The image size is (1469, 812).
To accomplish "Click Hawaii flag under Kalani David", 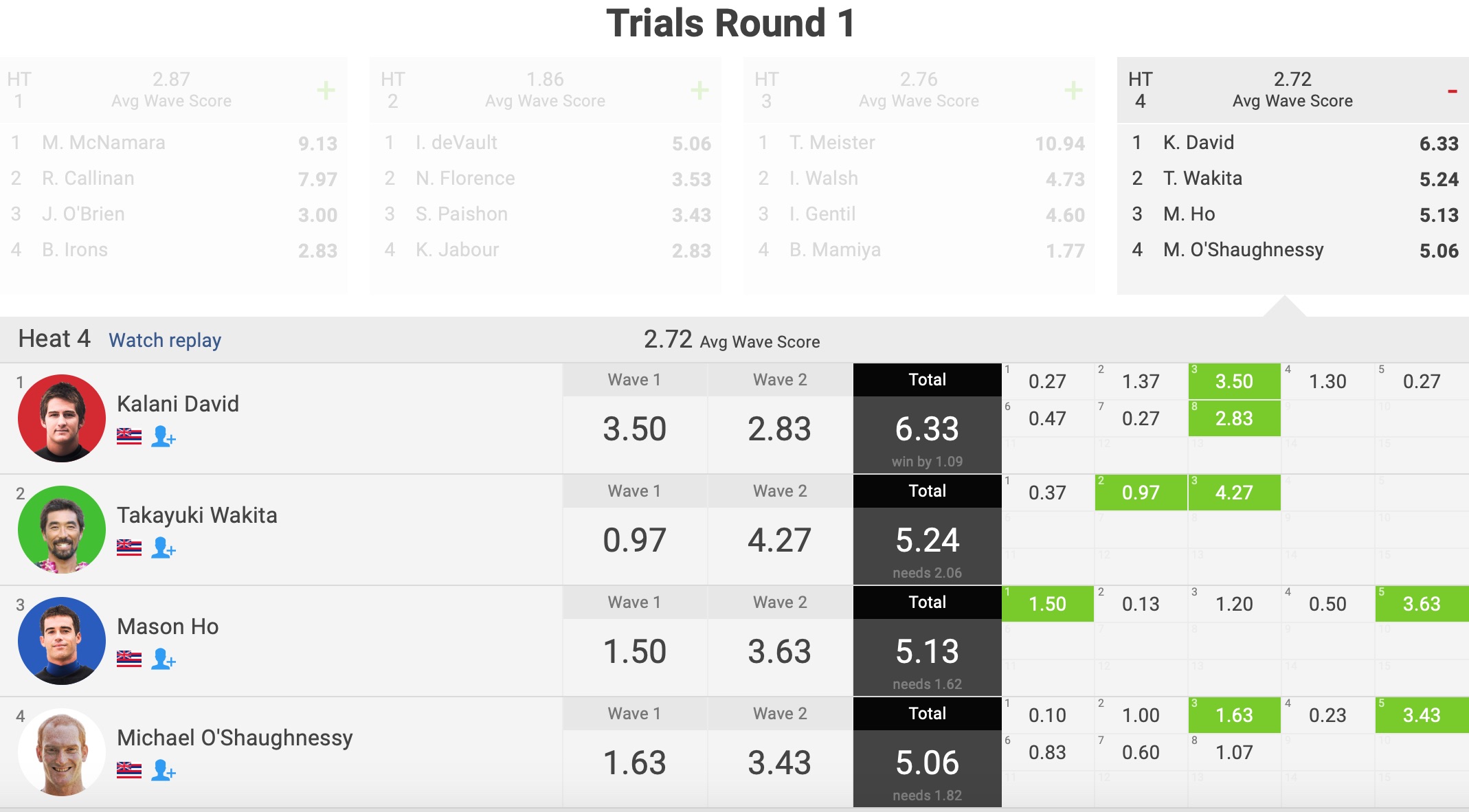I will pos(129,436).
